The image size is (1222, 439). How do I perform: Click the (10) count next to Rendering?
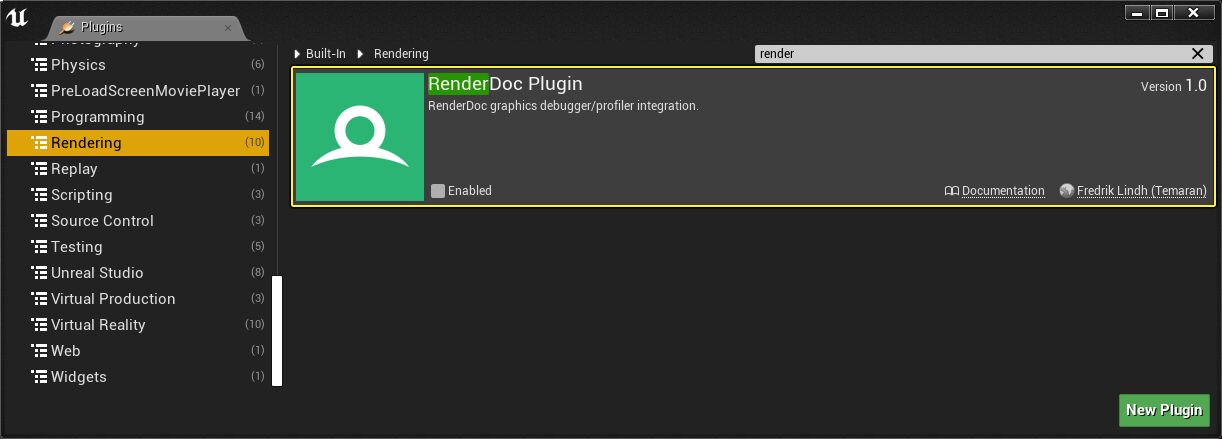click(x=254, y=143)
